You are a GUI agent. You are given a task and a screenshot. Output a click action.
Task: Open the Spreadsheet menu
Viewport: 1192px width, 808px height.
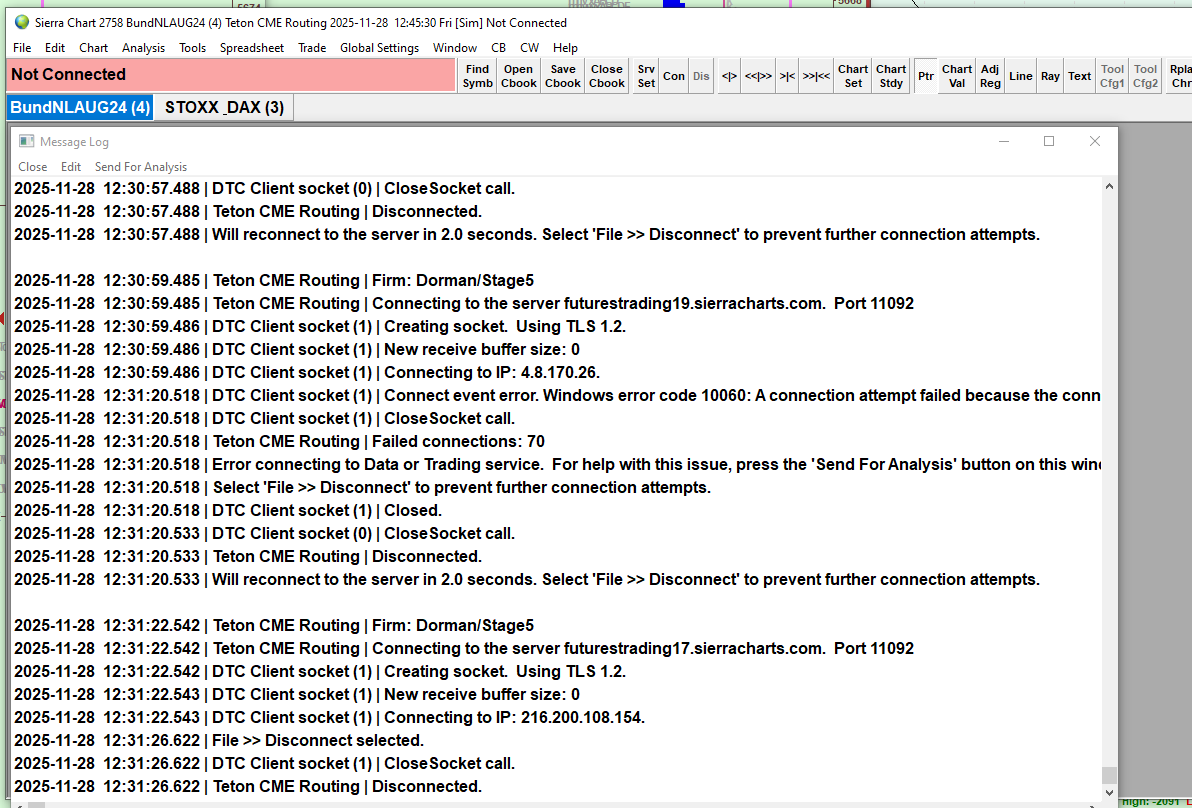[252, 47]
